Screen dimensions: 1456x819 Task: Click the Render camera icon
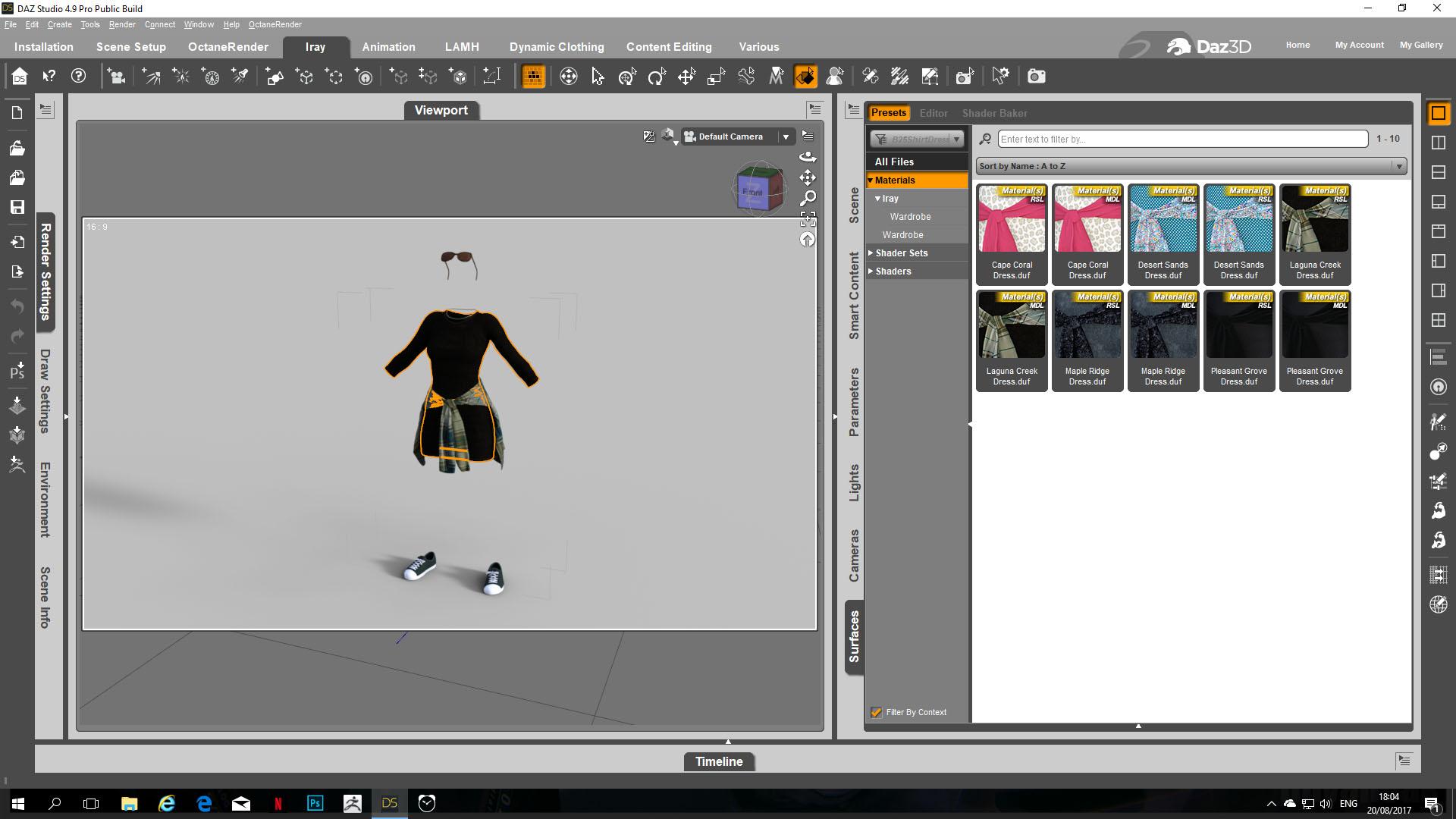[x=1036, y=77]
